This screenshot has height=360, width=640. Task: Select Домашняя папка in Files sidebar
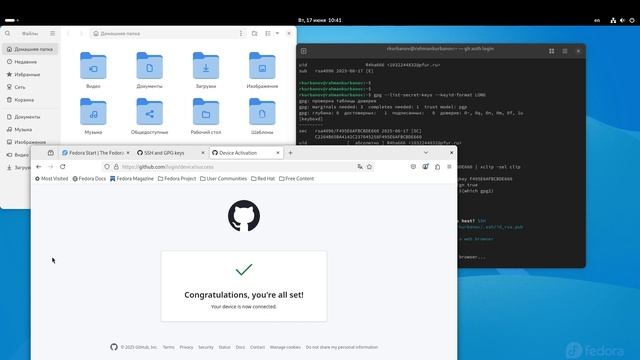30,49
